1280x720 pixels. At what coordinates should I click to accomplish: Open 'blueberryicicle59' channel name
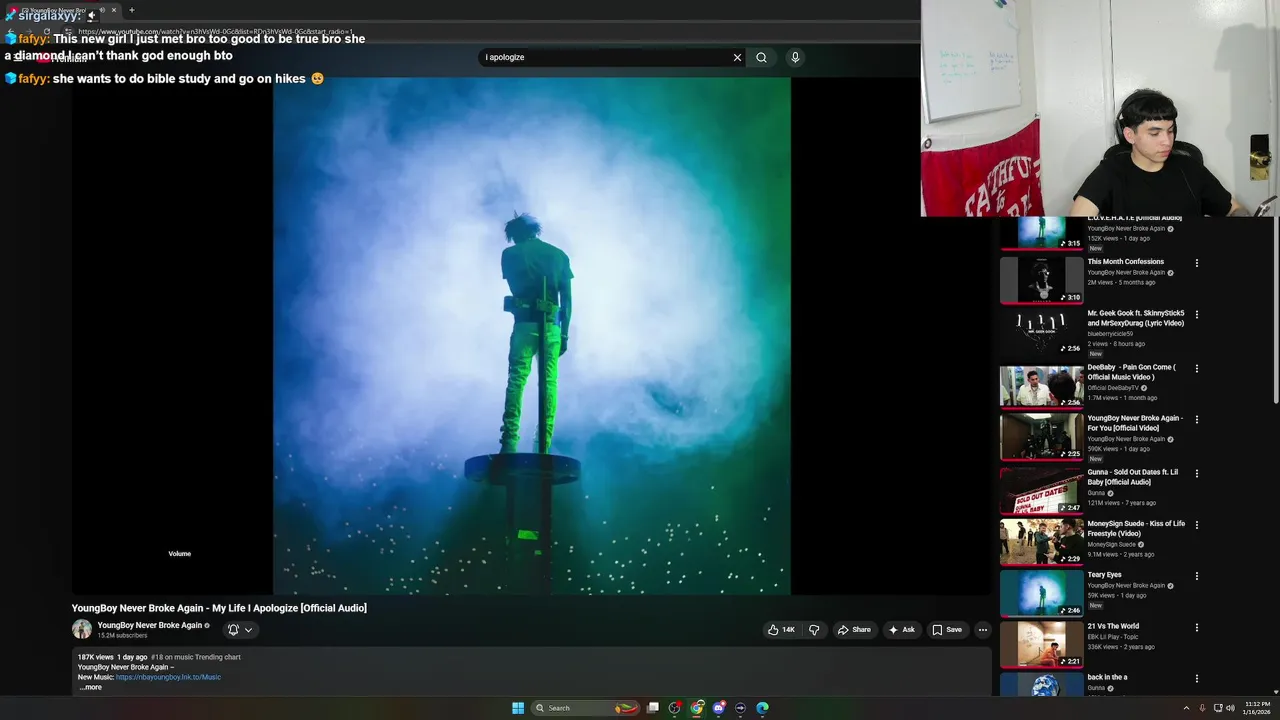pos(1110,334)
